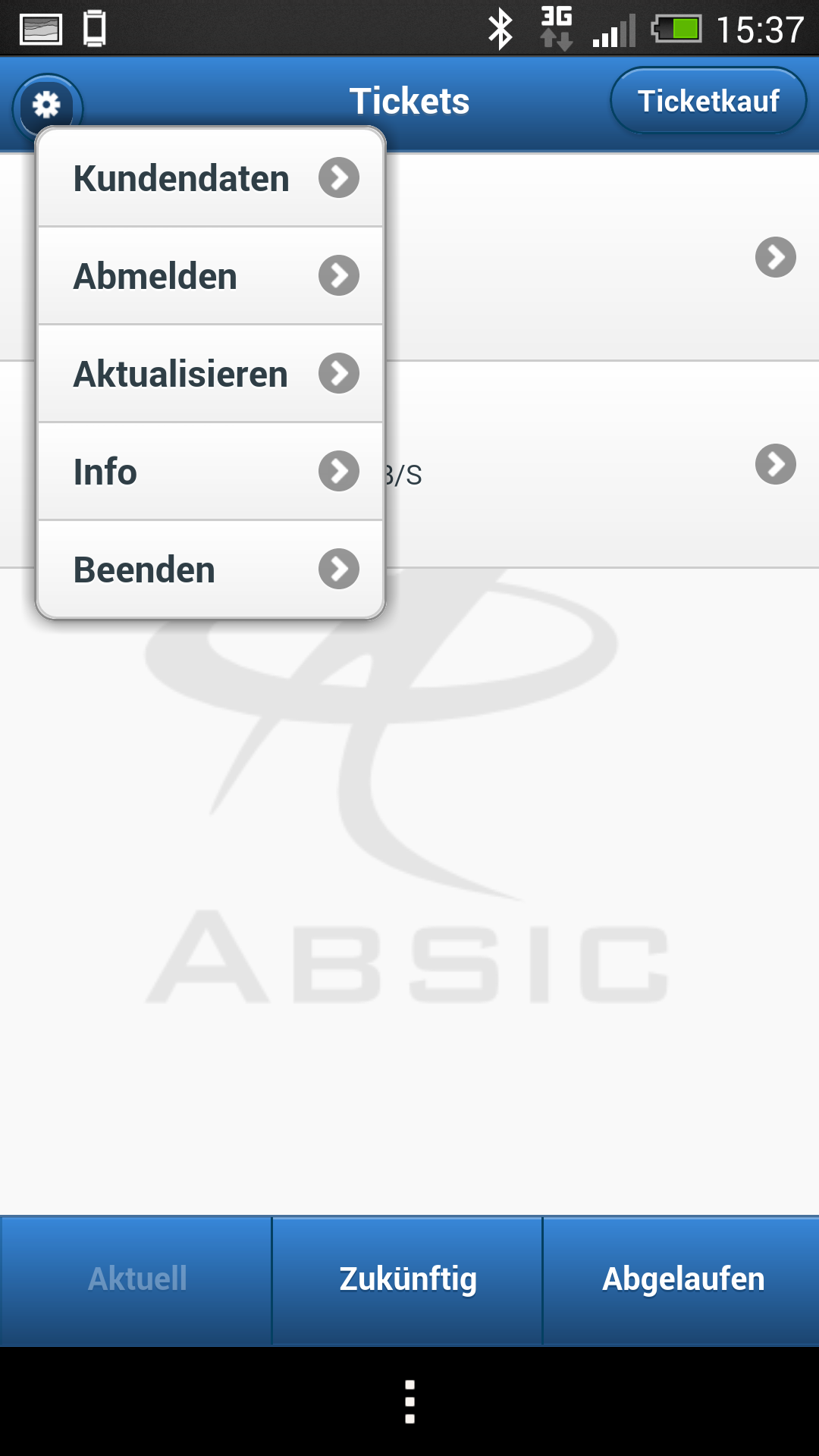Viewport: 819px width, 1456px height.
Task: Expand the first ticket row chevron
Action: tap(775, 258)
